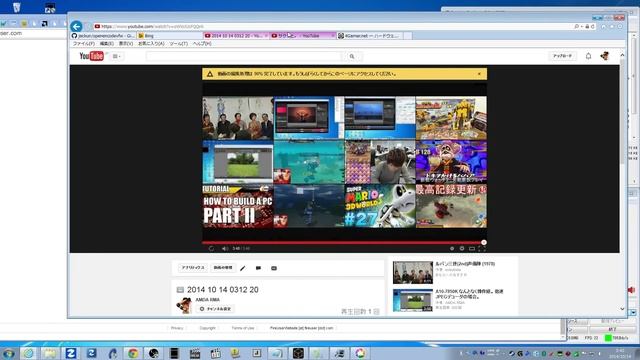Launch Google Chrome from the taskbar
Screen dimensions: 640x360
pyautogui.click(x=133, y=353)
